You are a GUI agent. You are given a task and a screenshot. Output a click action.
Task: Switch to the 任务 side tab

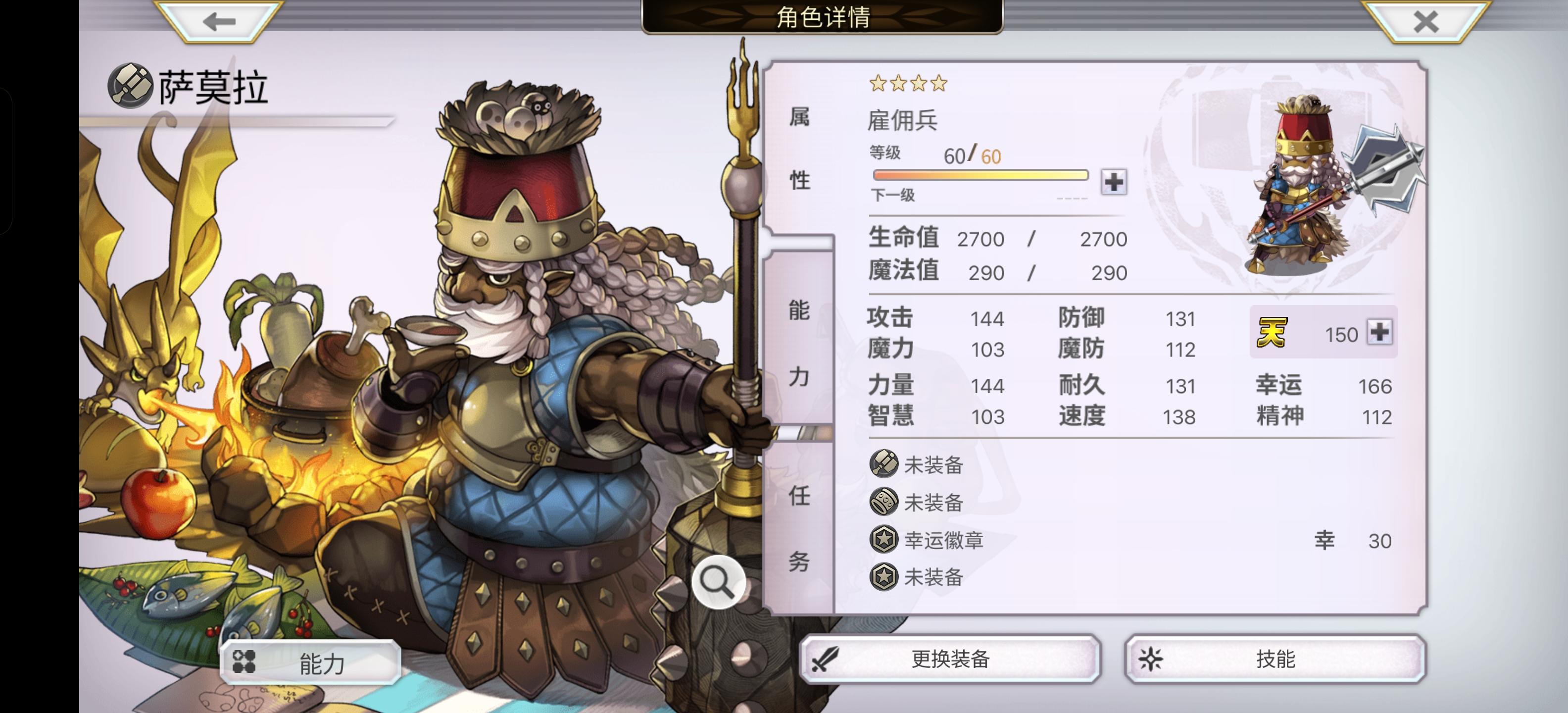coord(799,528)
